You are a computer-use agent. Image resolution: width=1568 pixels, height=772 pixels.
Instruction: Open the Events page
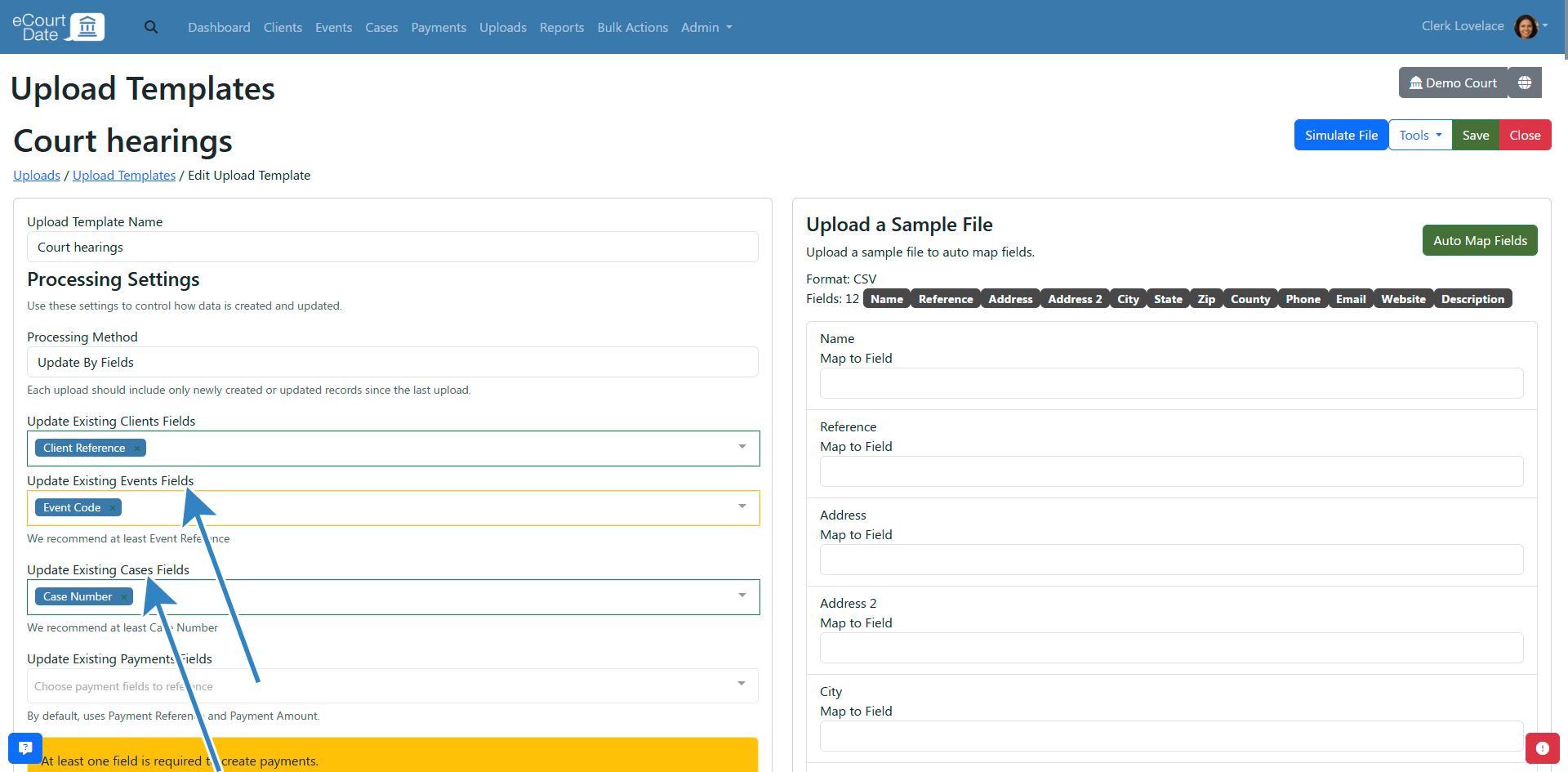point(333,27)
